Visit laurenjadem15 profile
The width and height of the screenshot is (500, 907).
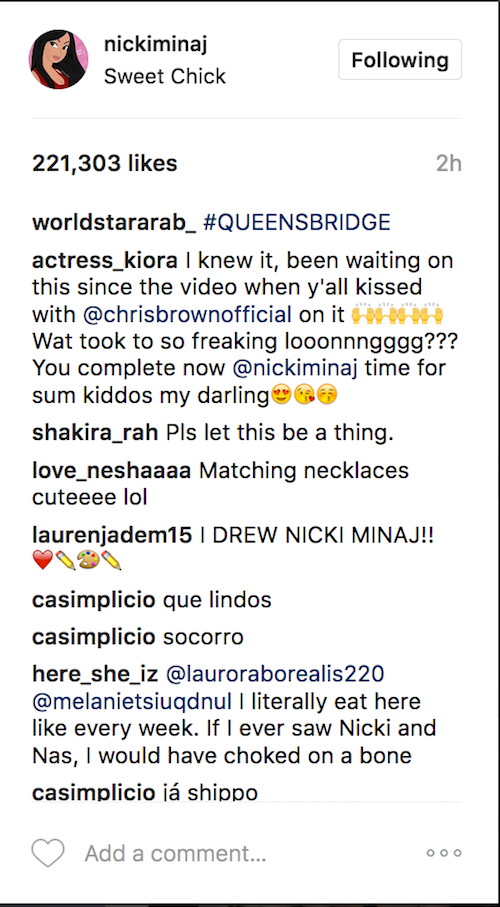pyautogui.click(x=112, y=535)
